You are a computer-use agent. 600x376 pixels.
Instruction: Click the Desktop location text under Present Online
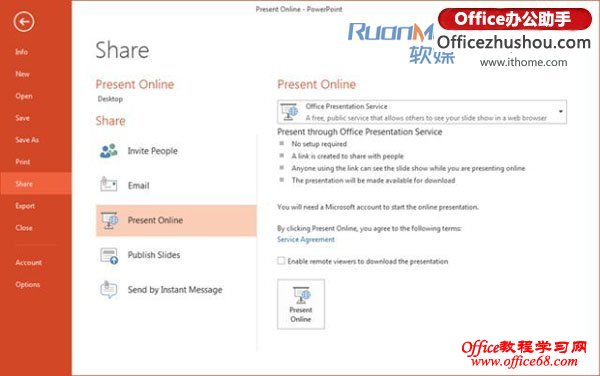pyautogui.click(x=110, y=99)
